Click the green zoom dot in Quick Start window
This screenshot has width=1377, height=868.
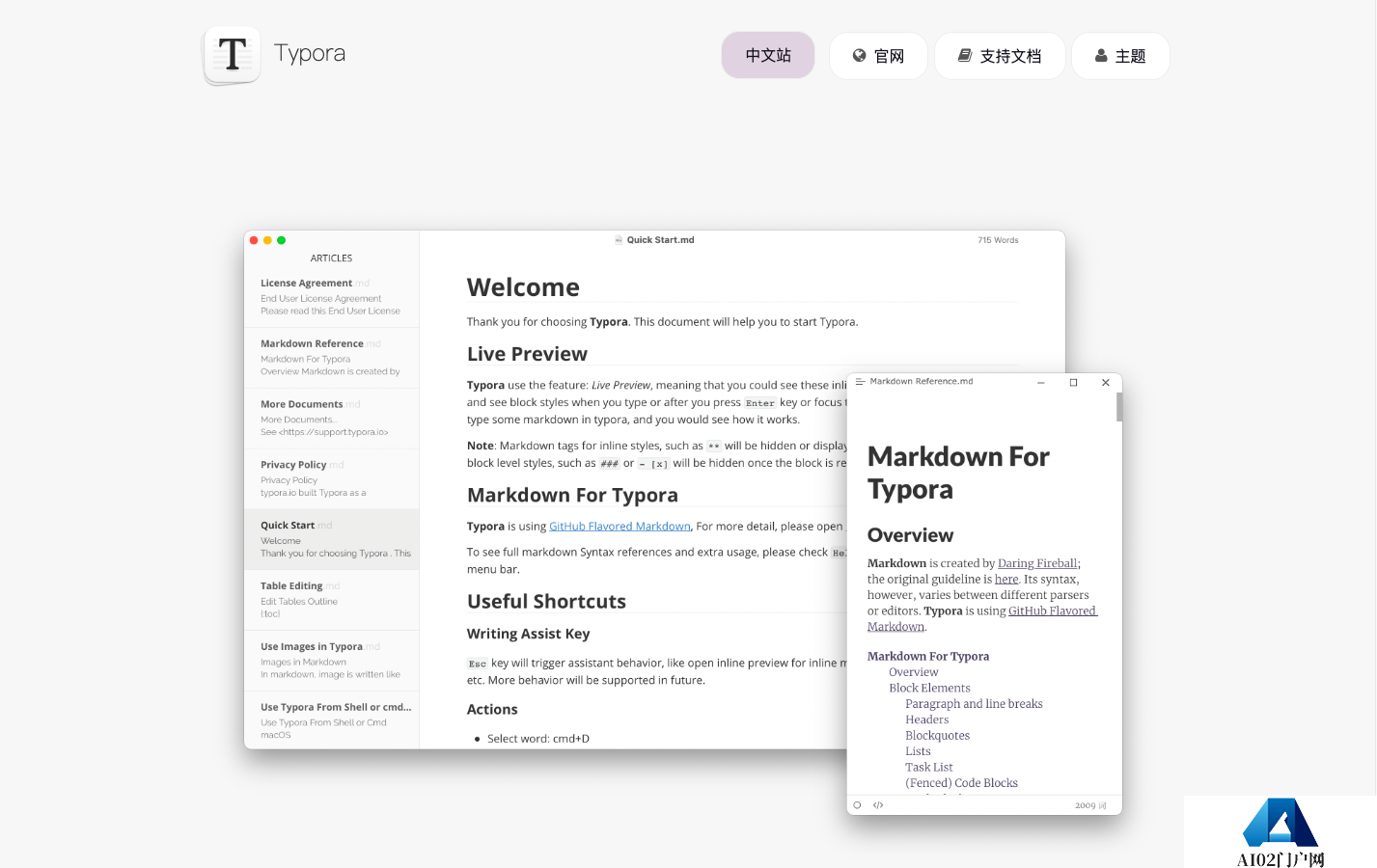point(281,240)
